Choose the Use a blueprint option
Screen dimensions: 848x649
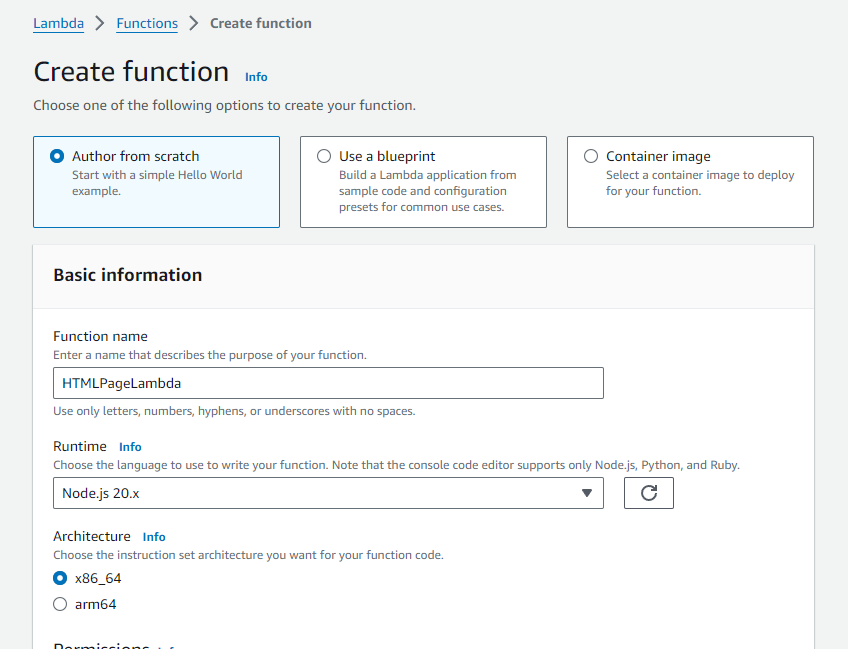[323, 156]
